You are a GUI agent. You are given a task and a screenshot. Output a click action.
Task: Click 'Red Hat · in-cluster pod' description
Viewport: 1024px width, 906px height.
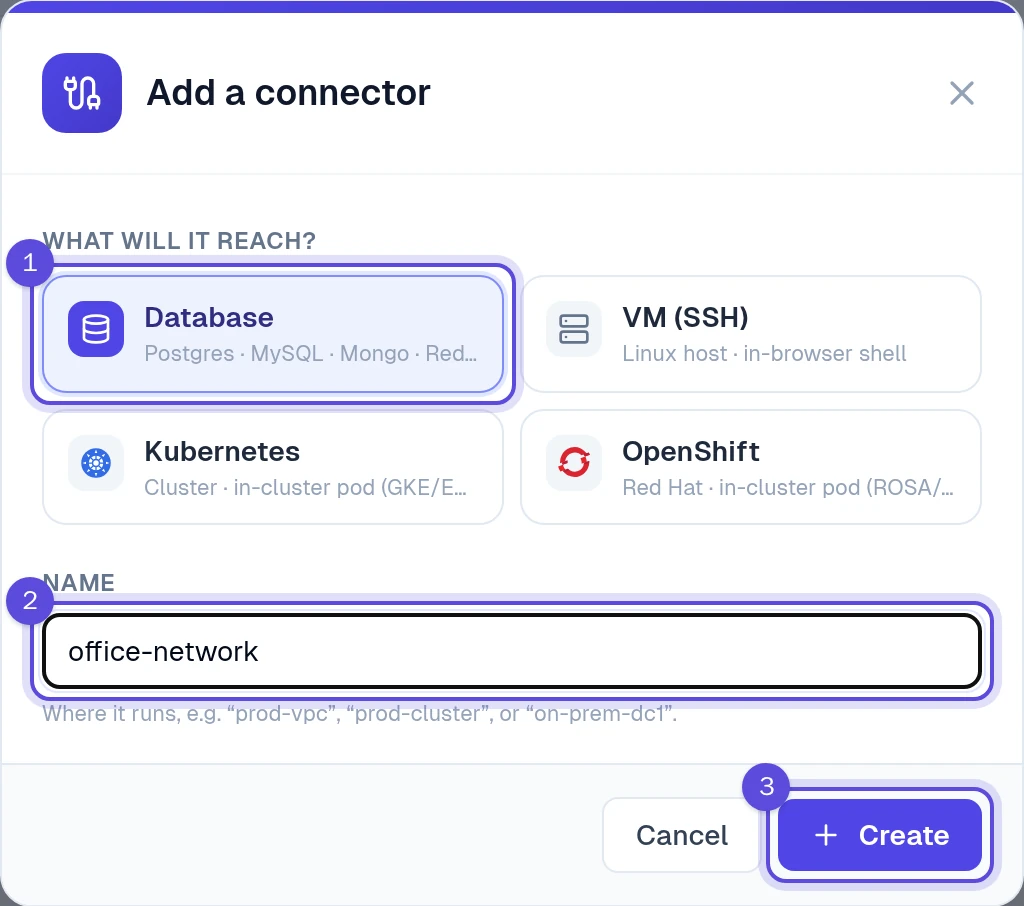click(788, 487)
